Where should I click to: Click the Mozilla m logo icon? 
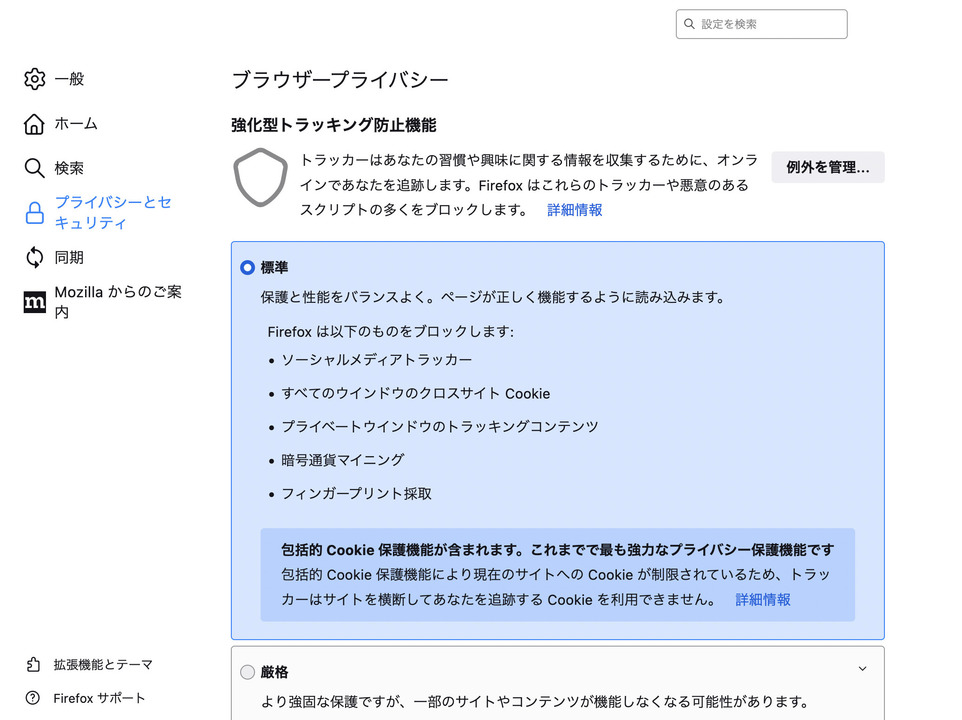[x=34, y=302]
